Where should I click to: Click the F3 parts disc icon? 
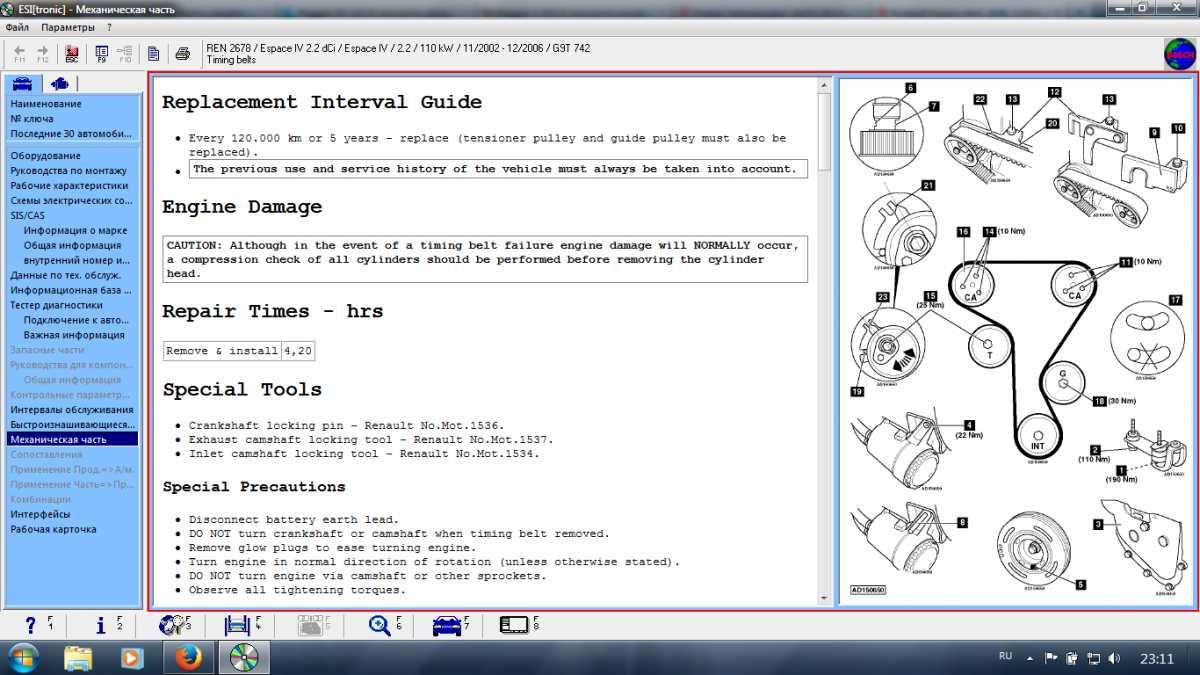point(171,626)
